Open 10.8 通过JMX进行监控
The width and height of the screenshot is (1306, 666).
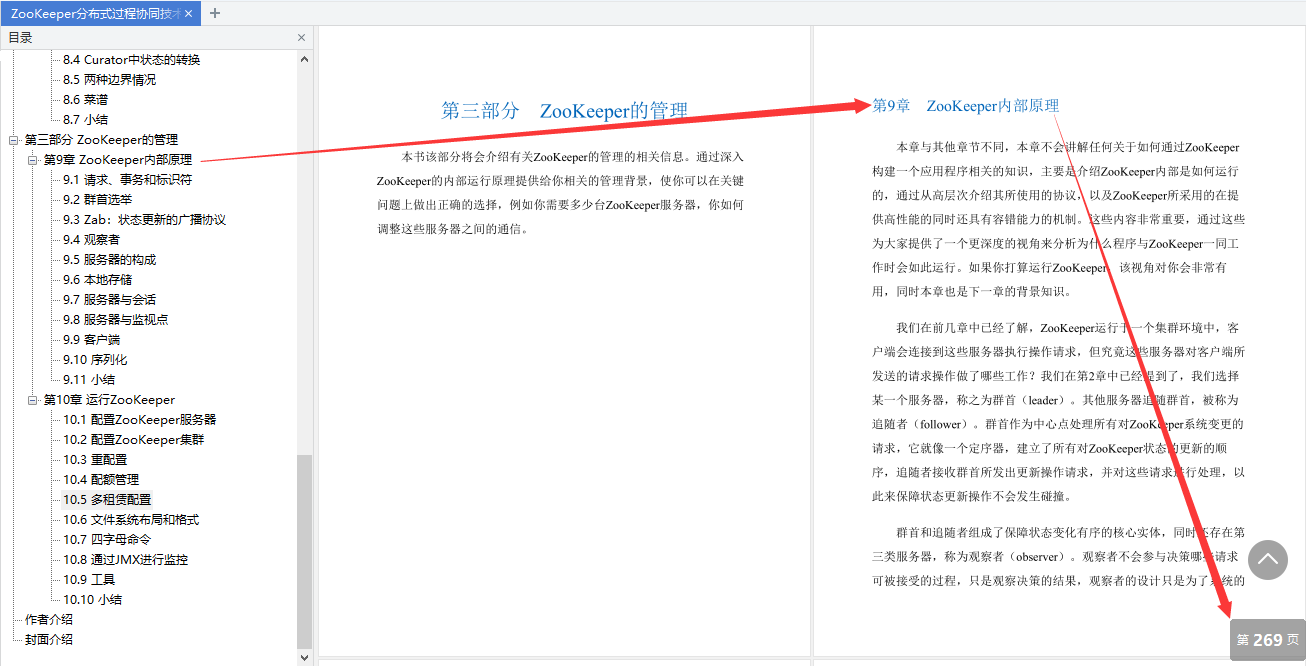125,560
